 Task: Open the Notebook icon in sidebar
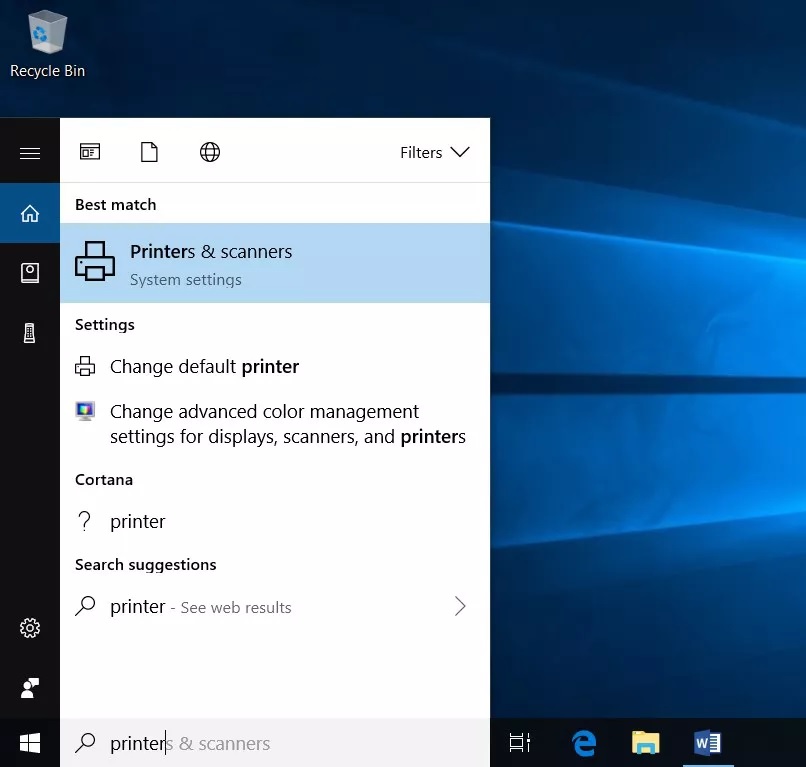(x=30, y=273)
